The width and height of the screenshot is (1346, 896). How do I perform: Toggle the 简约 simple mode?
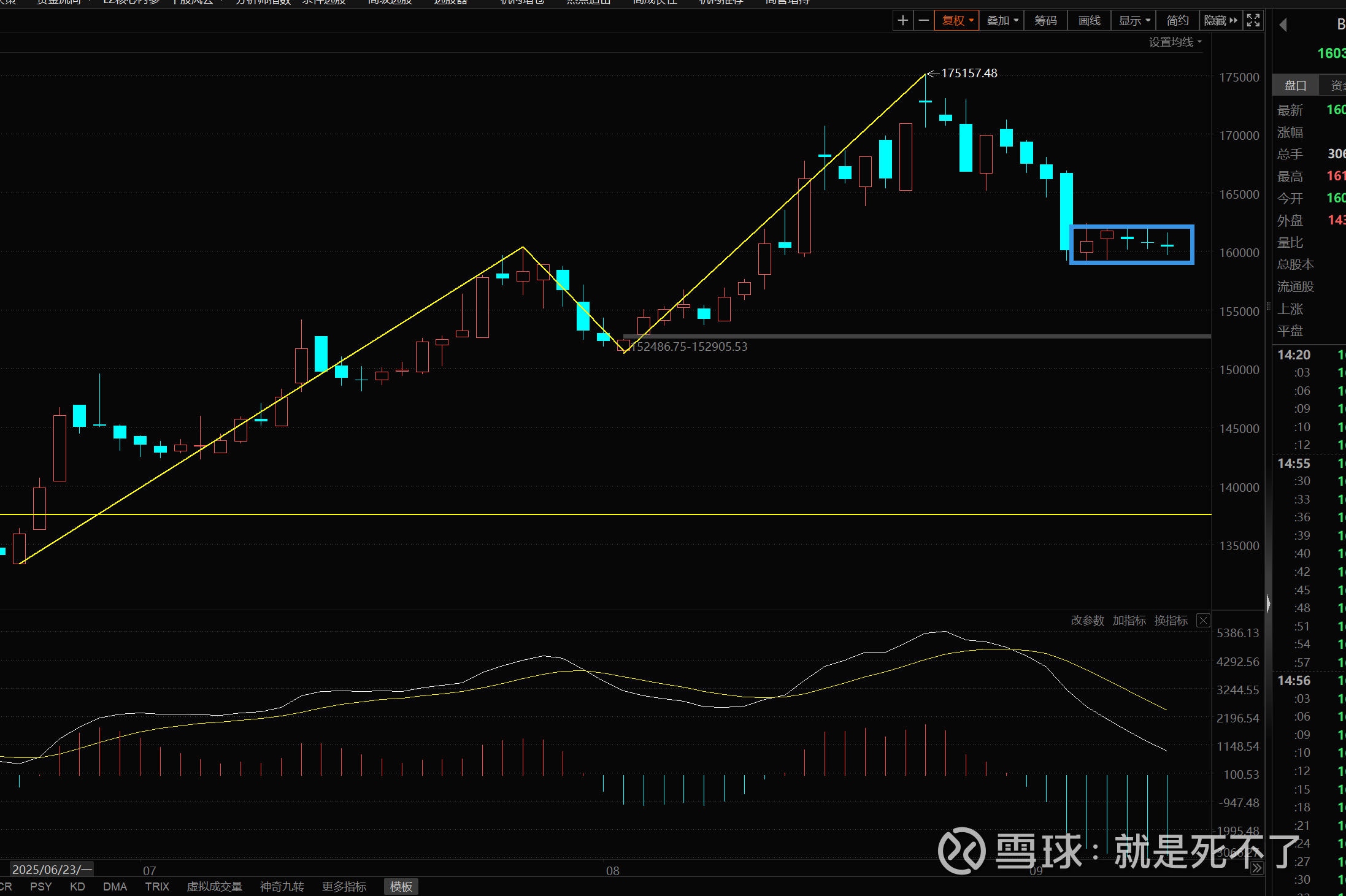(1177, 20)
